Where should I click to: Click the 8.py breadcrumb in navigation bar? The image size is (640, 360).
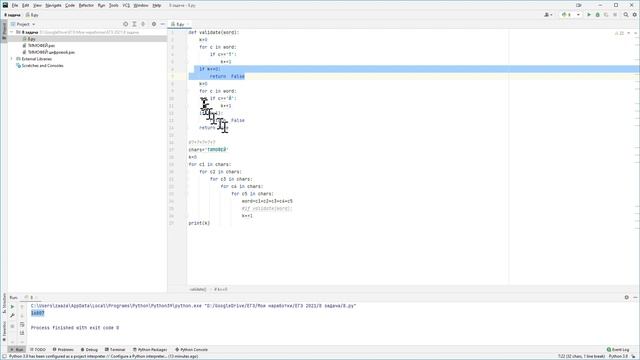click(x=32, y=15)
